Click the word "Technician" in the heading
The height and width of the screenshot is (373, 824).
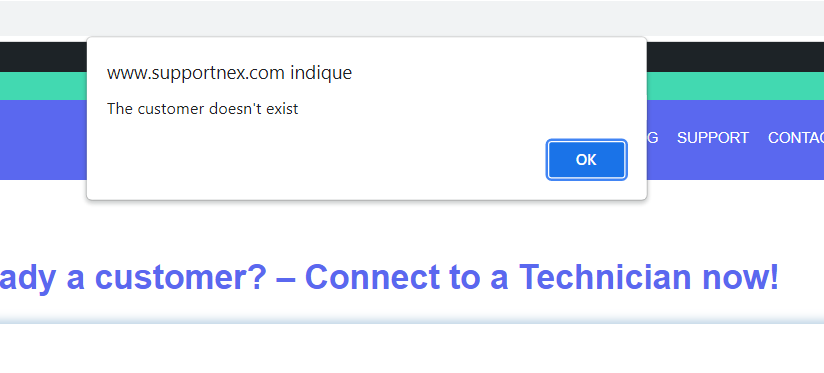[x=604, y=276]
